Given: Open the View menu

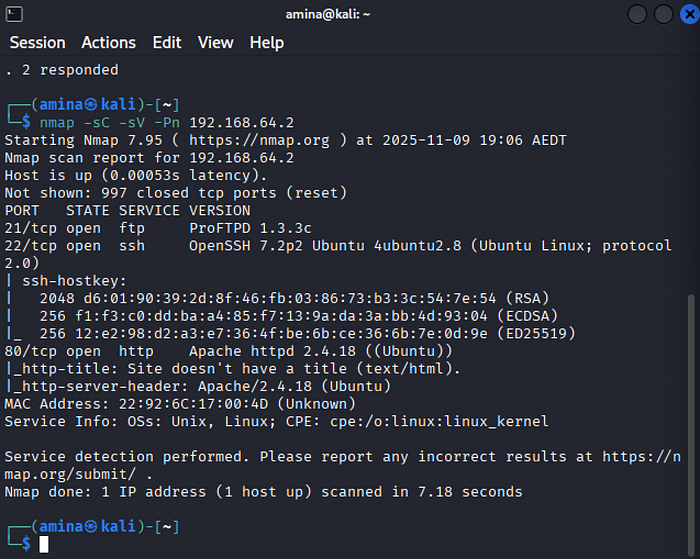Looking at the screenshot, I should pyautogui.click(x=215, y=43).
